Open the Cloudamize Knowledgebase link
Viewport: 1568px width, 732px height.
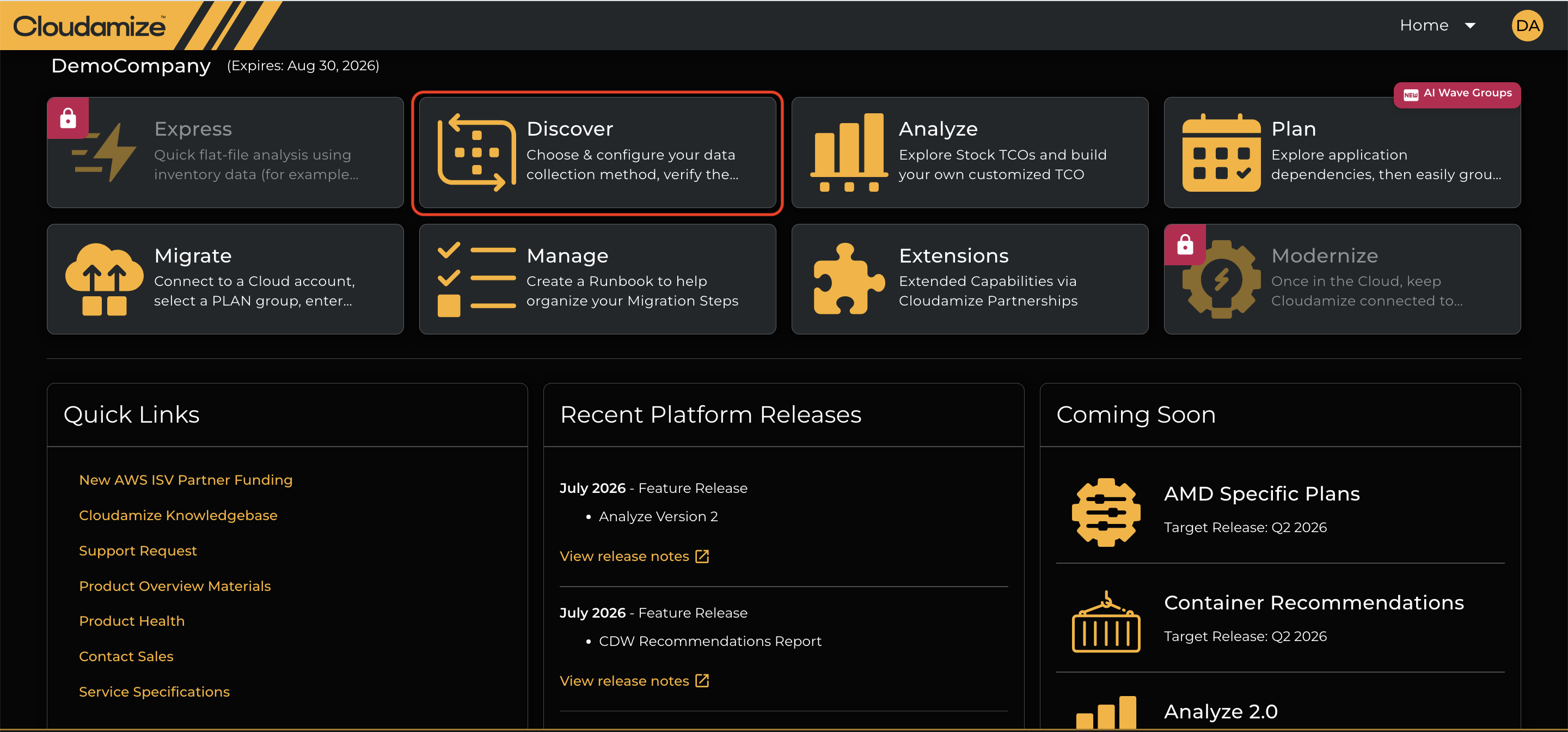pos(179,515)
